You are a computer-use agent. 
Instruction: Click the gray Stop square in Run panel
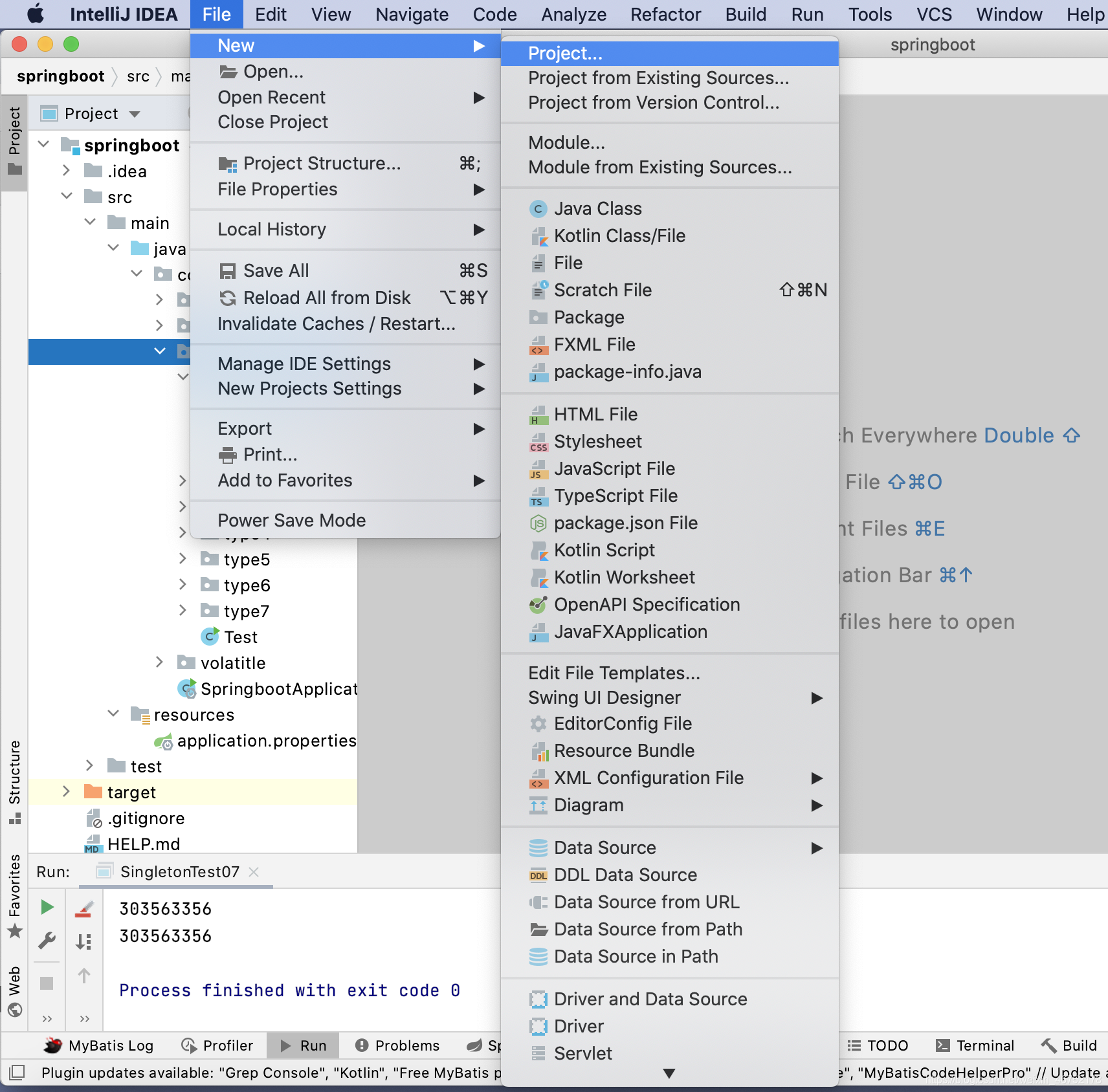tap(47, 983)
